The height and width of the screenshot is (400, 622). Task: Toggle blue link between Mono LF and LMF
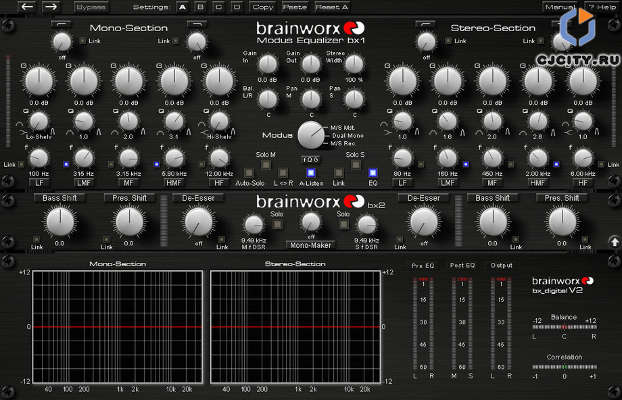coord(66,164)
